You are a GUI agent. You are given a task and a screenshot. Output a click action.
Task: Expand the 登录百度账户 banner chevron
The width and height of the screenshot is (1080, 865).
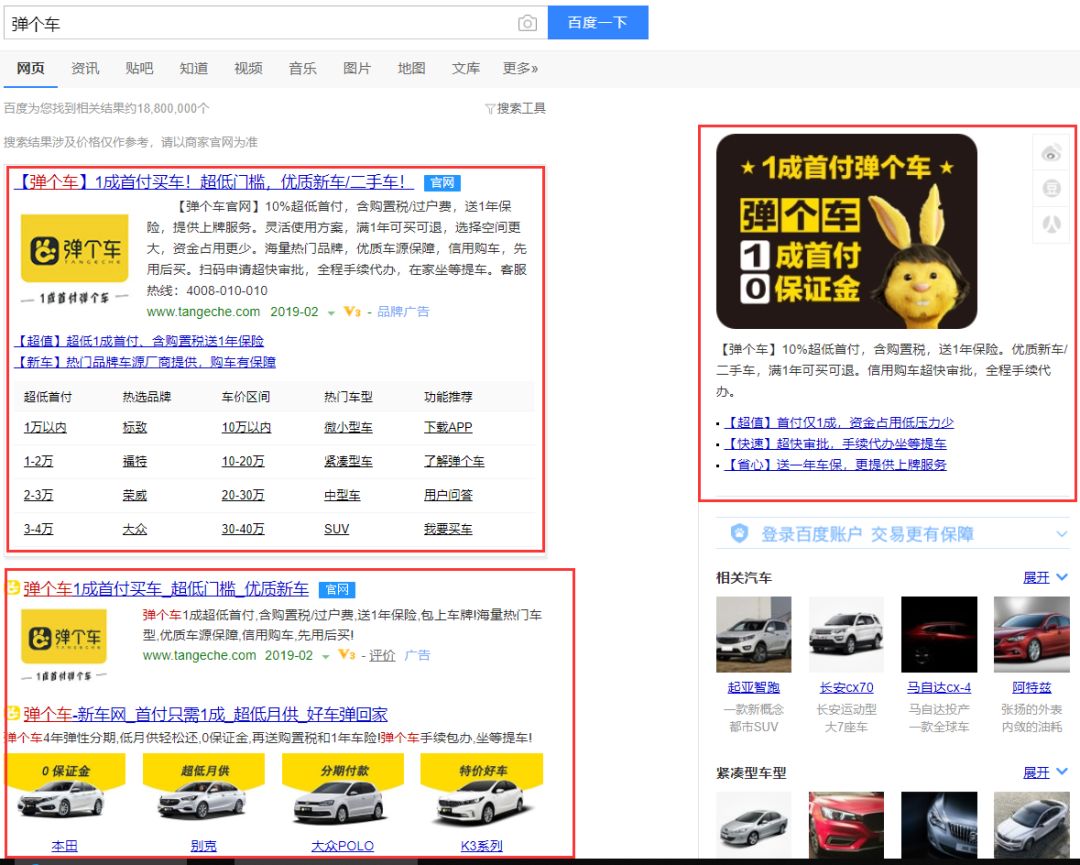pyautogui.click(x=1061, y=534)
